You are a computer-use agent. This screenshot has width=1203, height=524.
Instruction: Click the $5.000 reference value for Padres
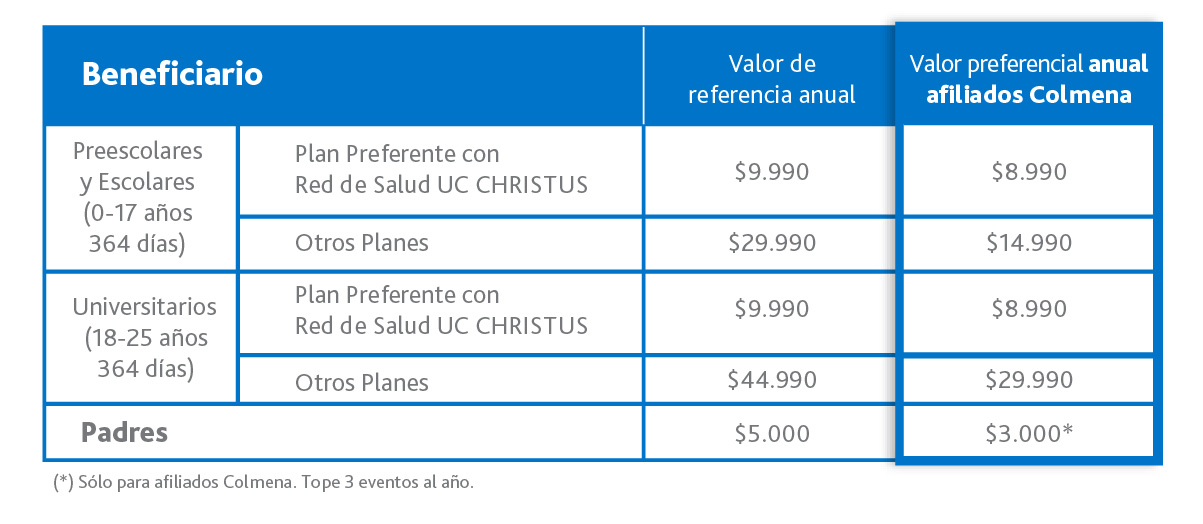pyautogui.click(x=771, y=434)
